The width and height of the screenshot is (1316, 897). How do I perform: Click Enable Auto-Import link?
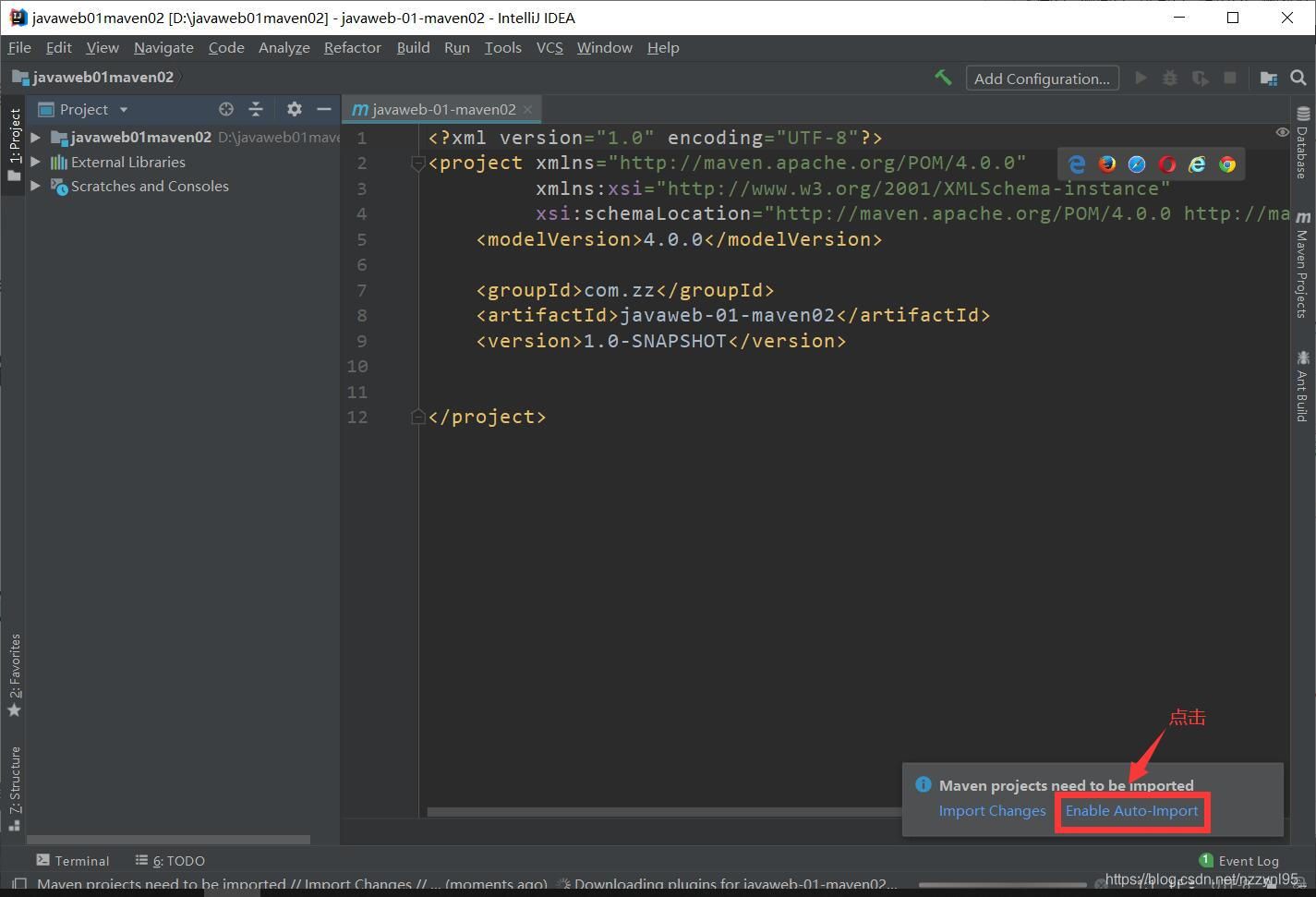[1131, 810]
